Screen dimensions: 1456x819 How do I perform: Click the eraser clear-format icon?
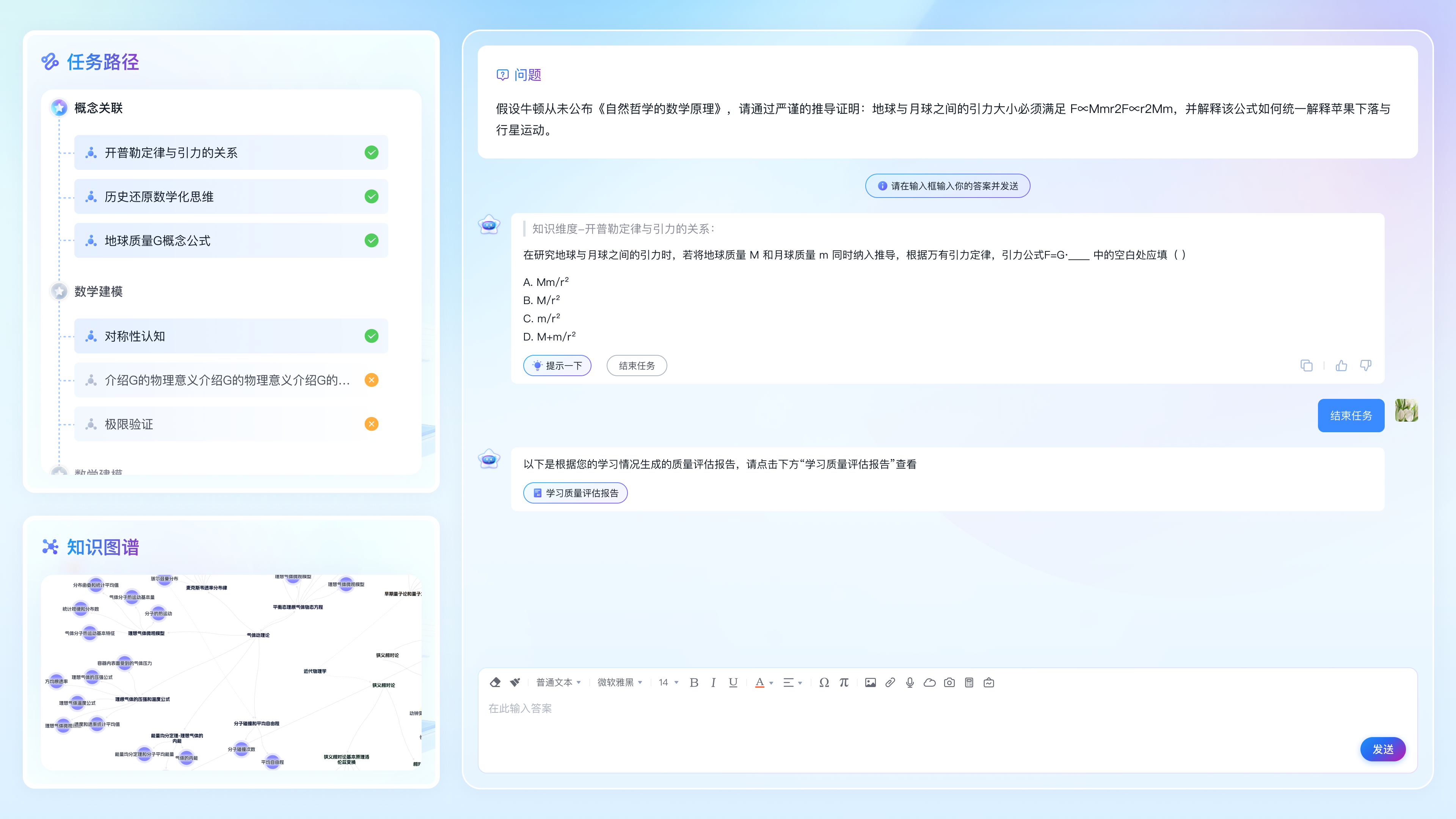click(x=495, y=682)
